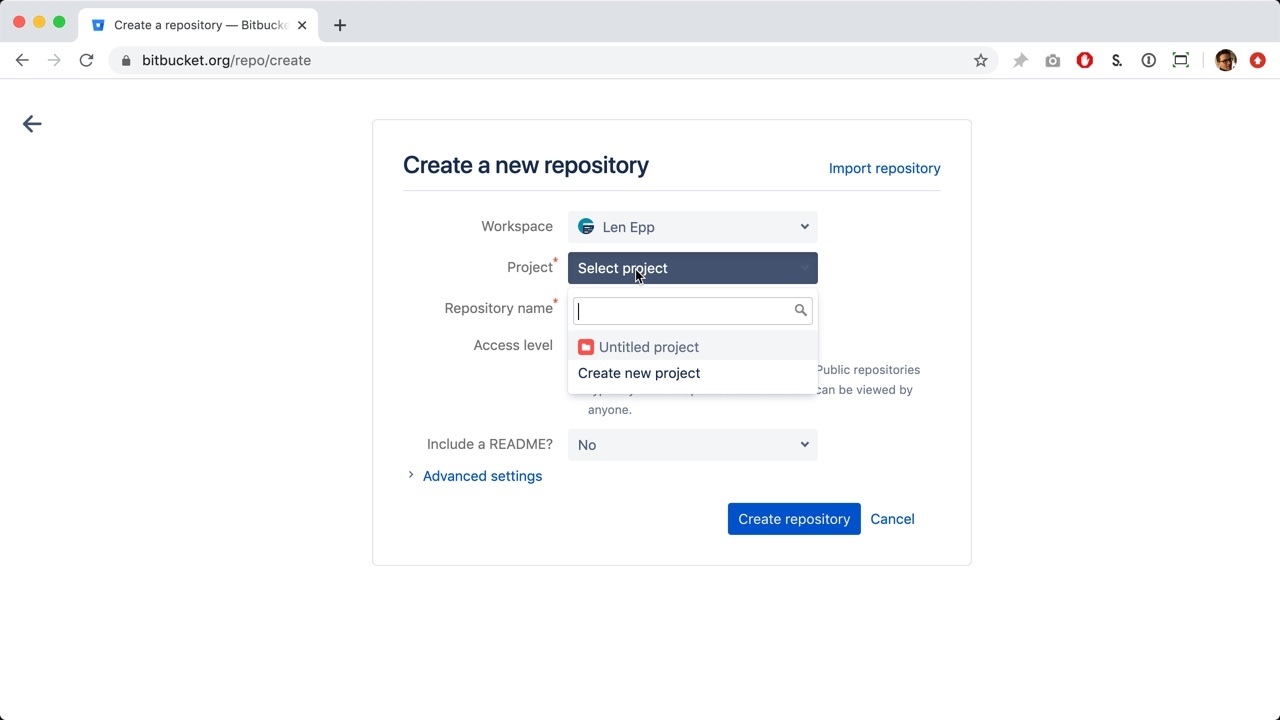Viewport: 1280px width, 720px height.
Task: Focus the project search input field
Action: (685, 311)
